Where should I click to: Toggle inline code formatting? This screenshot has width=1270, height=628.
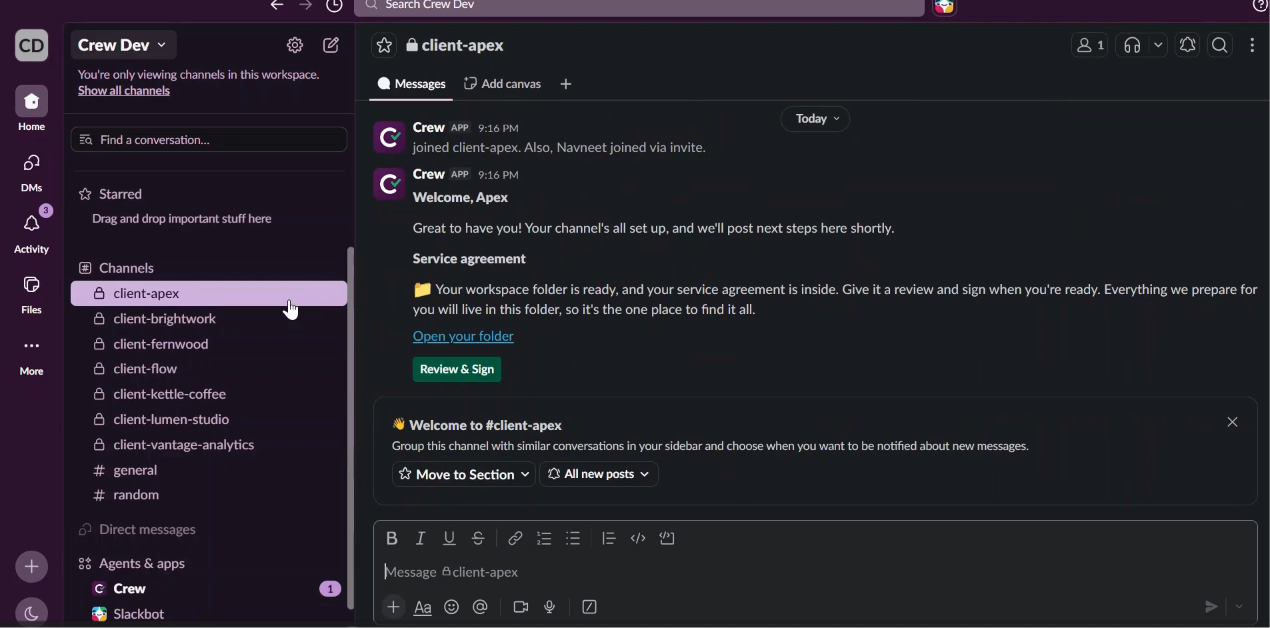pyautogui.click(x=638, y=539)
